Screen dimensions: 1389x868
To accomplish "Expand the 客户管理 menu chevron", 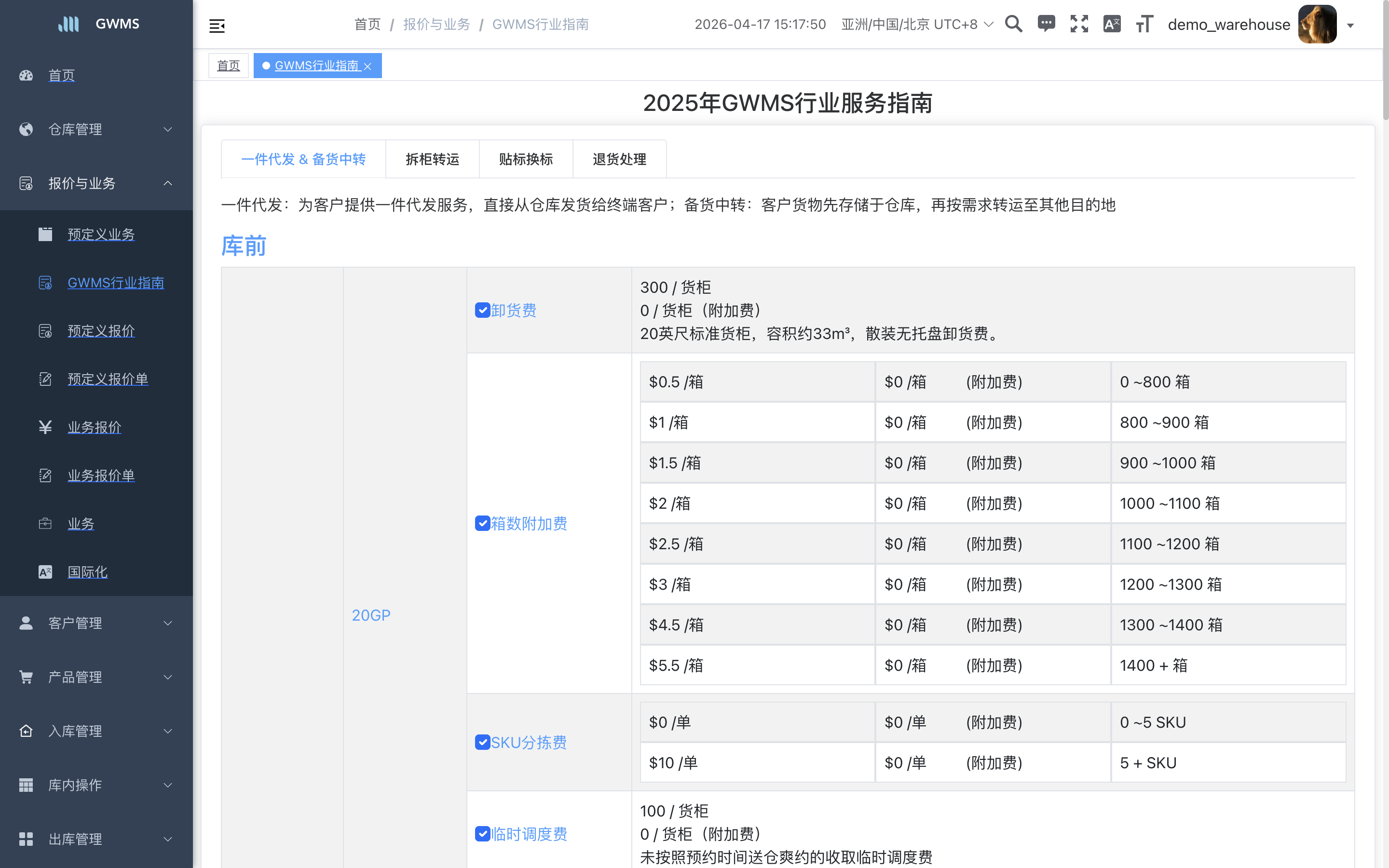I will (x=168, y=623).
